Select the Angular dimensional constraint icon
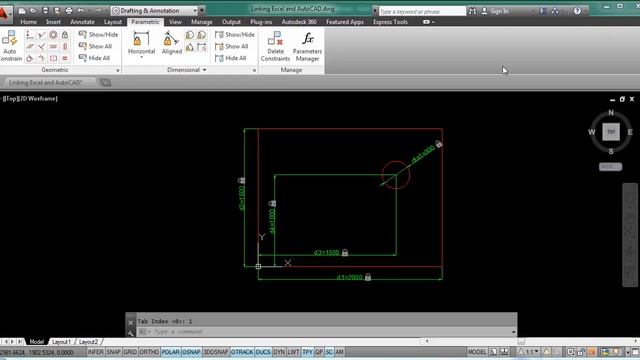The image size is (640, 360). 190,47
